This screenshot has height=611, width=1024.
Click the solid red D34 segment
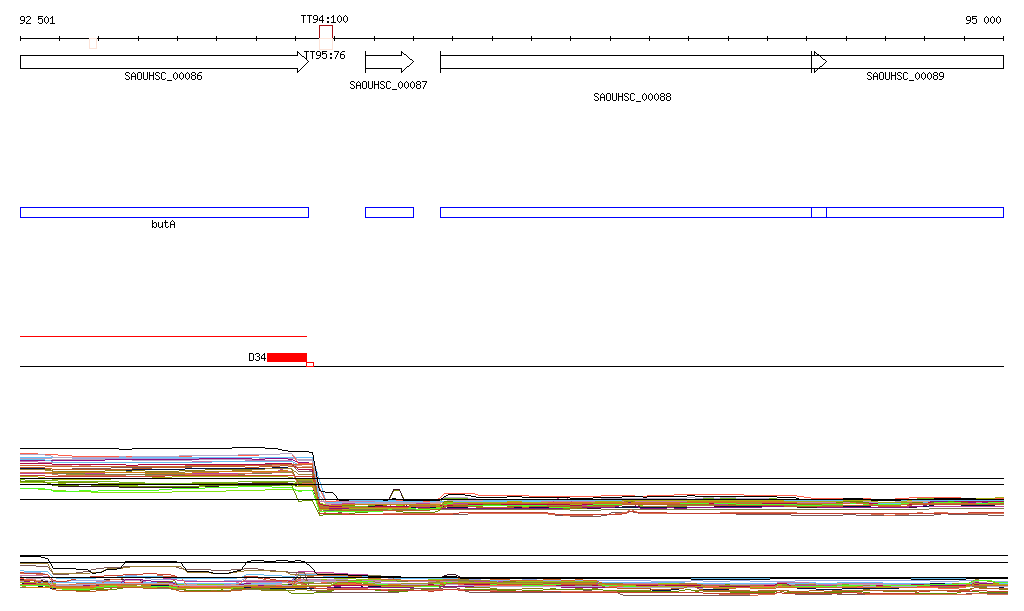[287, 357]
